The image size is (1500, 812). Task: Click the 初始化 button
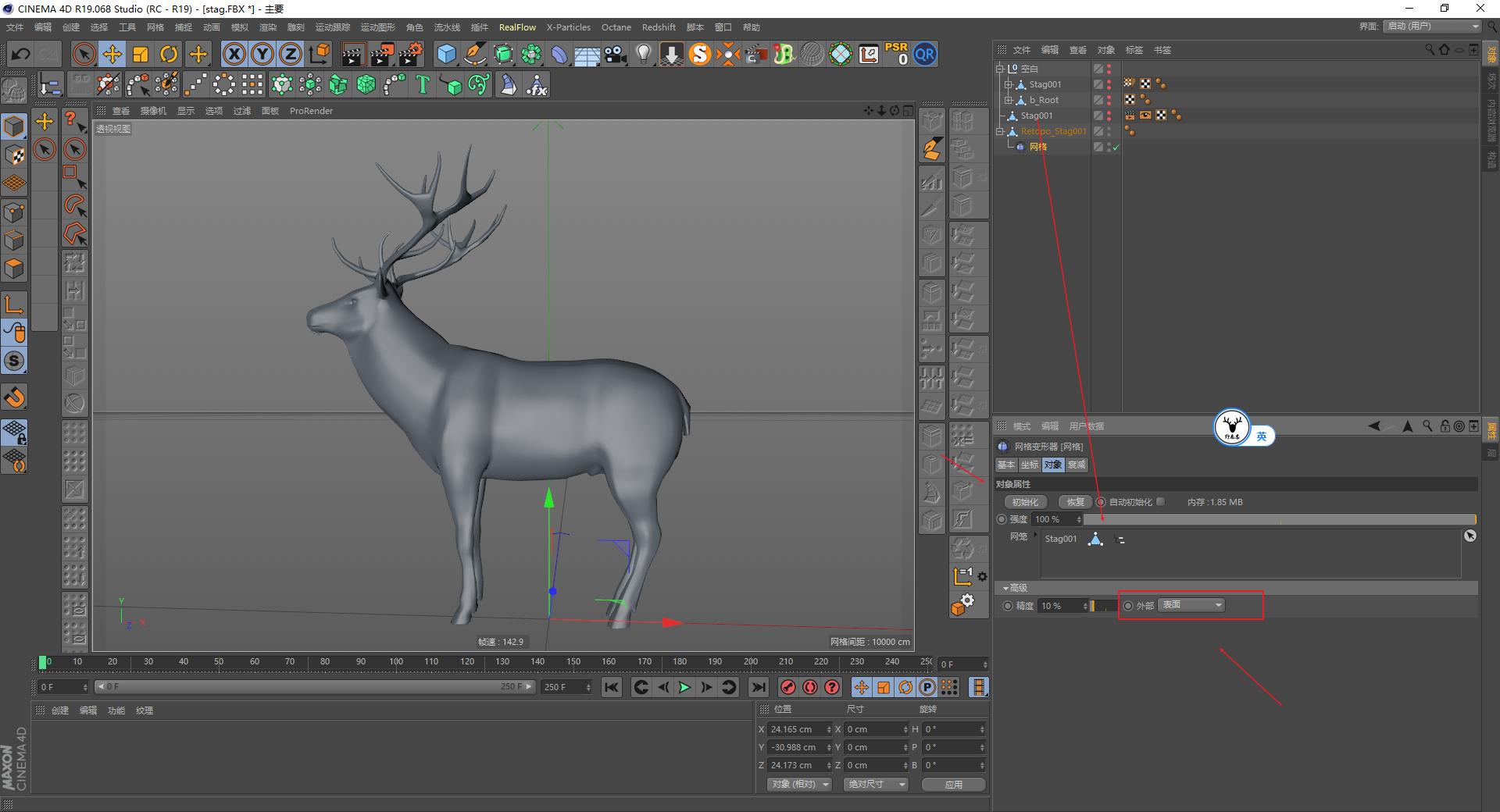pyautogui.click(x=1025, y=501)
